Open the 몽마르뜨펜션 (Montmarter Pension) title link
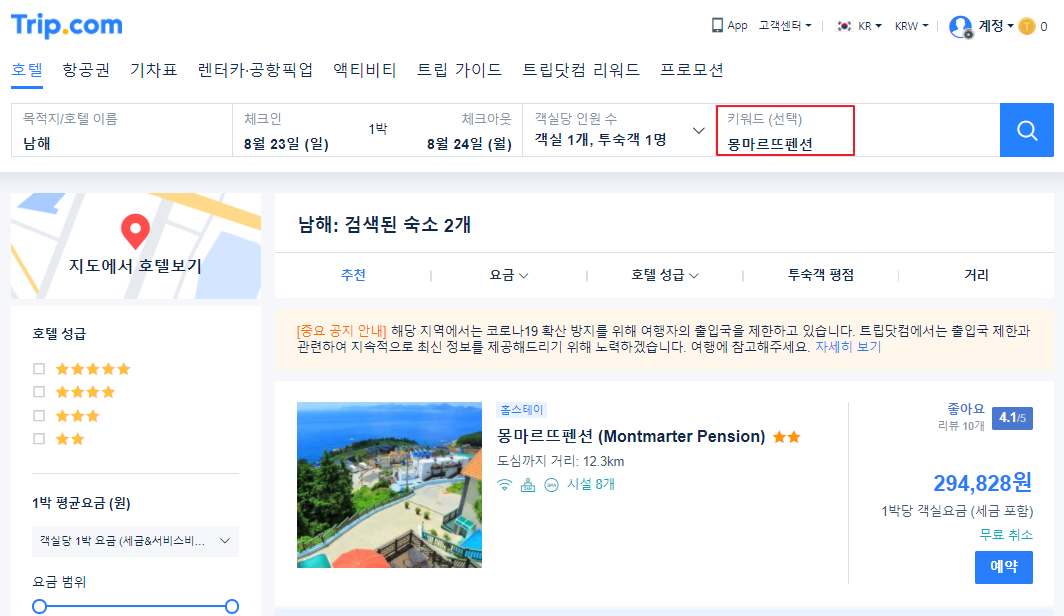The width and height of the screenshot is (1064, 616). (631, 436)
